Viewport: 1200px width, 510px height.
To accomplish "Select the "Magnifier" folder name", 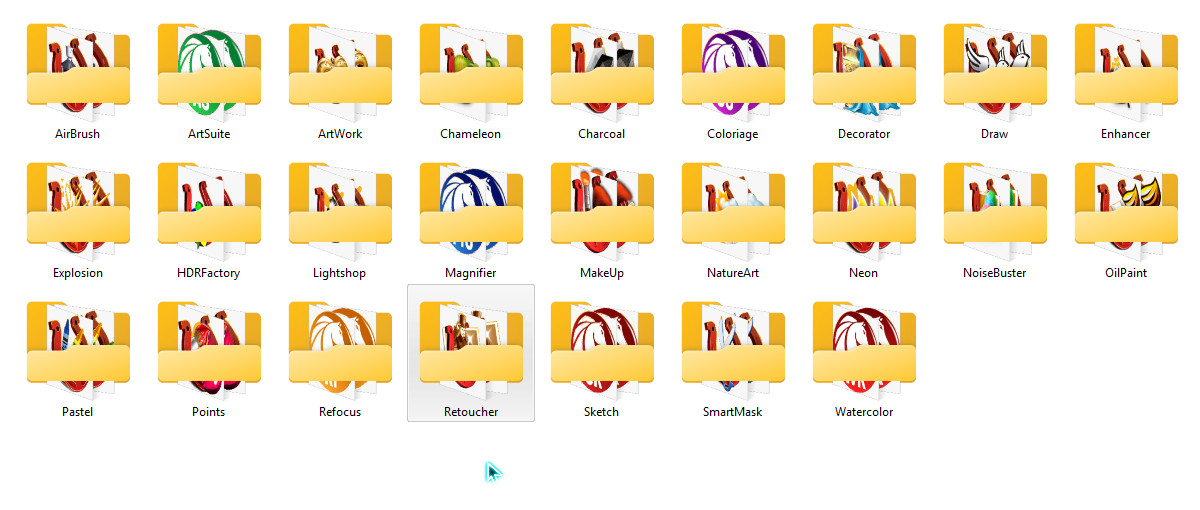I will [x=471, y=274].
